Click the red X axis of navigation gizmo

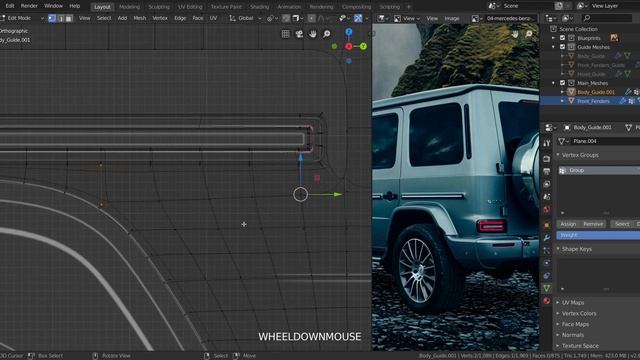click(349, 47)
